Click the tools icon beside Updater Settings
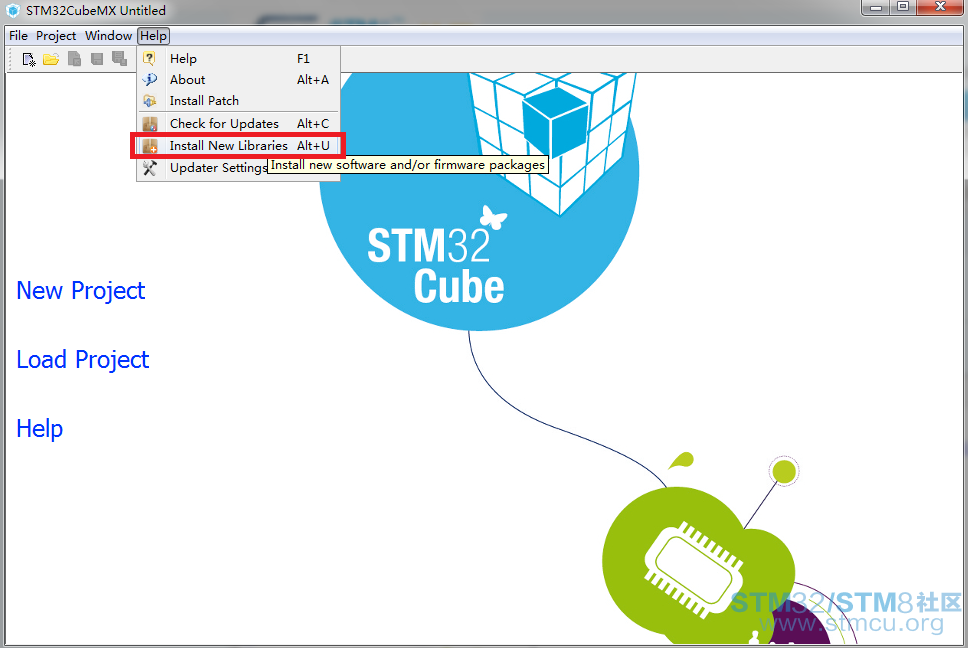Screen dimensions: 968x648 pyautogui.click(x=149, y=168)
